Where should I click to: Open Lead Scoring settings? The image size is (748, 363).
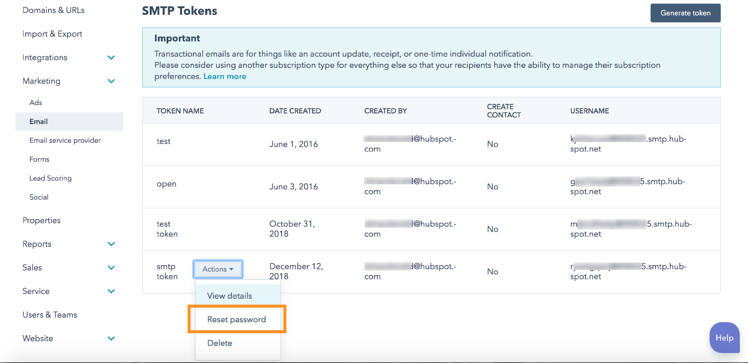51,178
